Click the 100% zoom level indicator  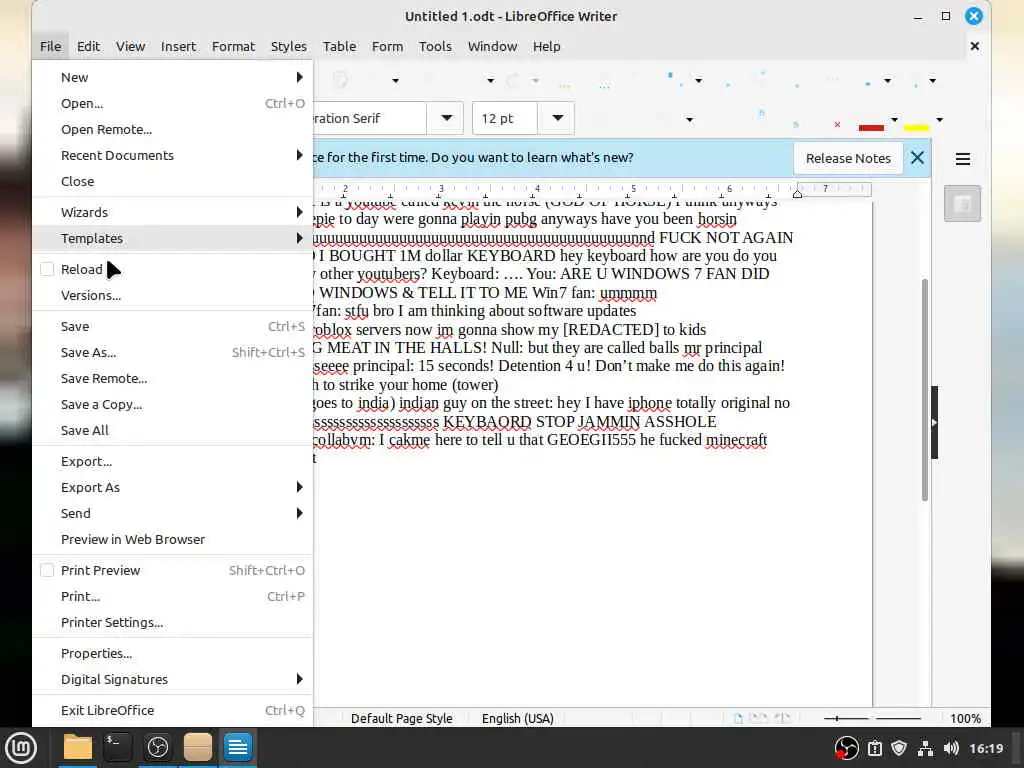(965, 718)
